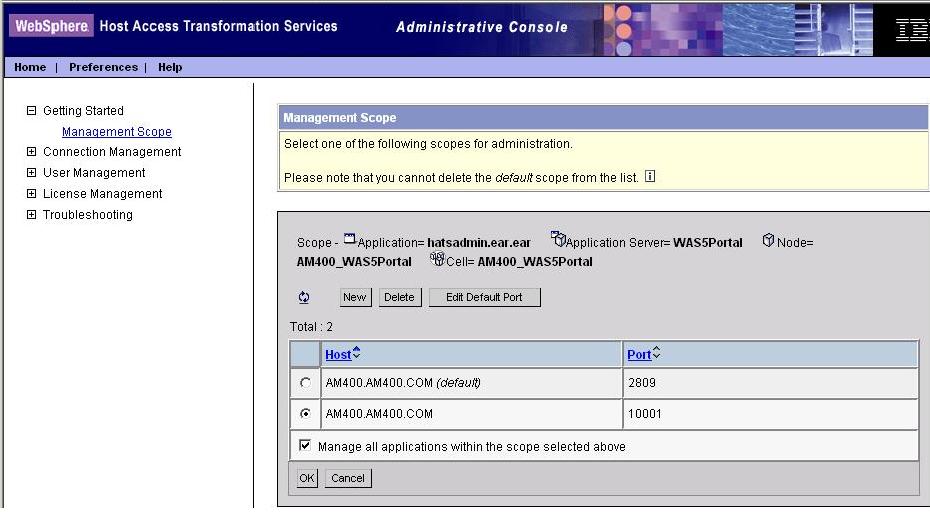Click the Application Server scope icon
Viewport: 930px width, 512px height.
click(x=558, y=238)
